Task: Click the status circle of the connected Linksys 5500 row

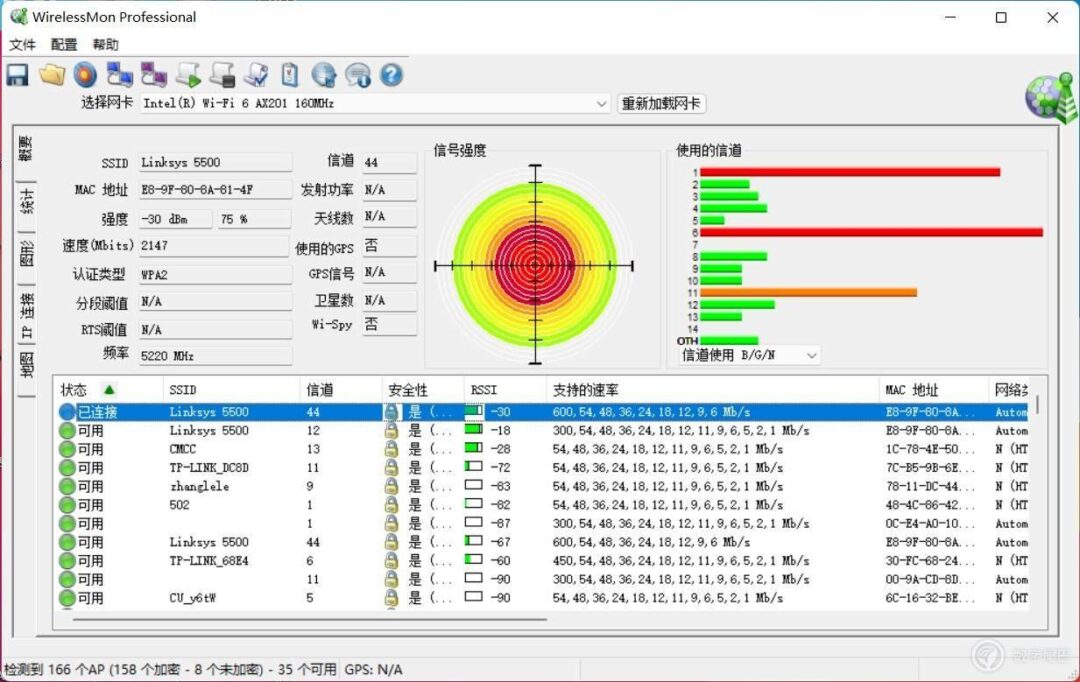Action: [67, 412]
